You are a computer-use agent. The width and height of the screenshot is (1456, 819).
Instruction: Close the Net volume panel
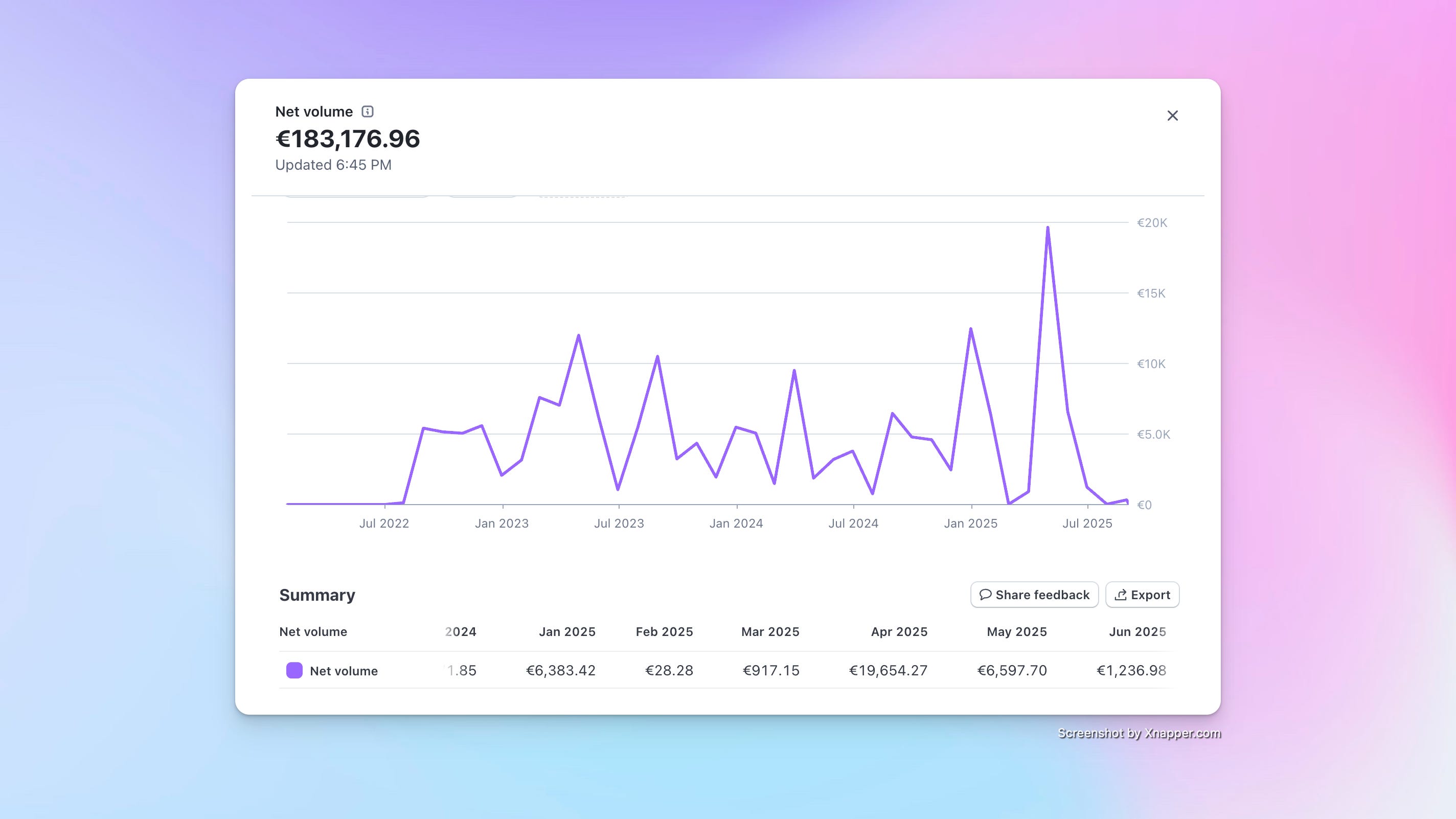pos(1172,116)
